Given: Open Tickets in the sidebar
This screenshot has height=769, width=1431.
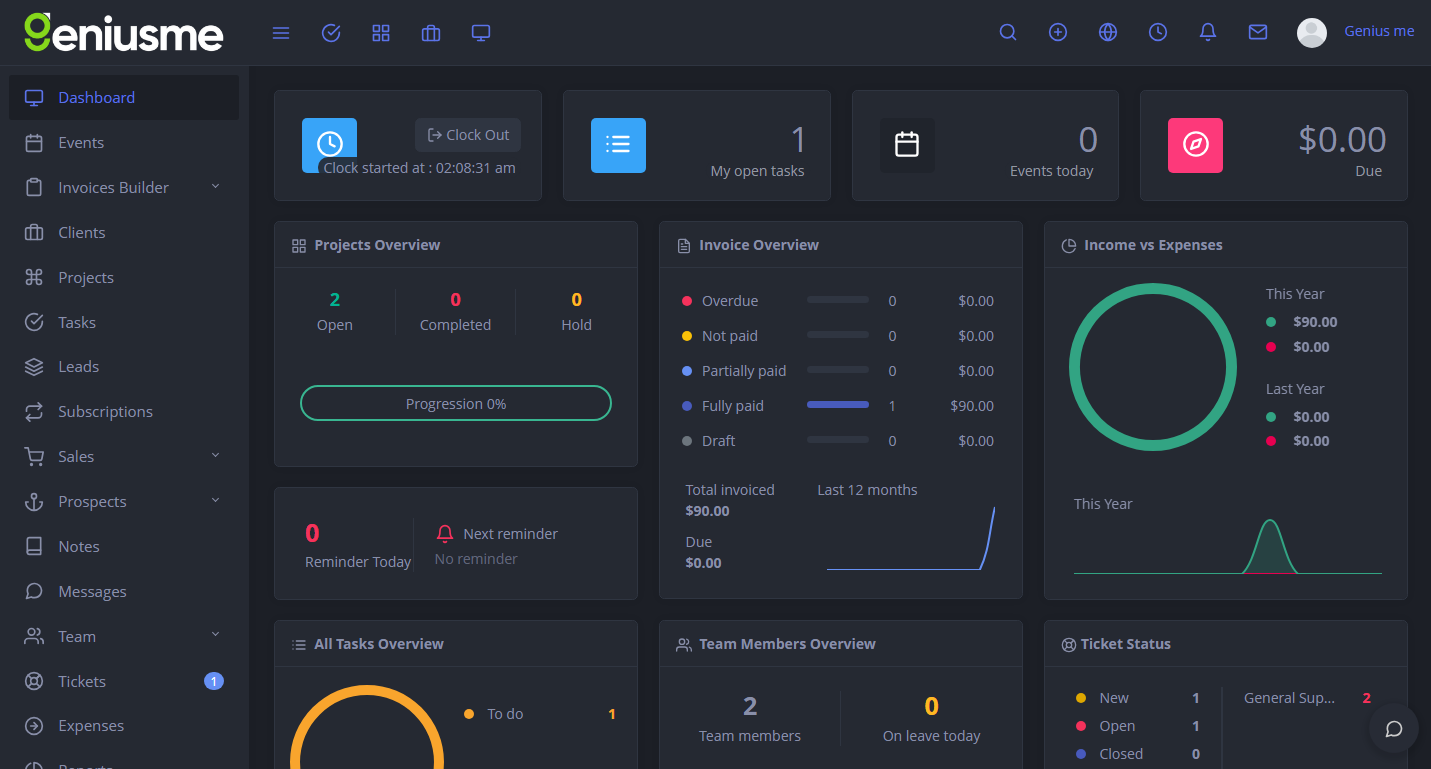Looking at the screenshot, I should (81, 682).
